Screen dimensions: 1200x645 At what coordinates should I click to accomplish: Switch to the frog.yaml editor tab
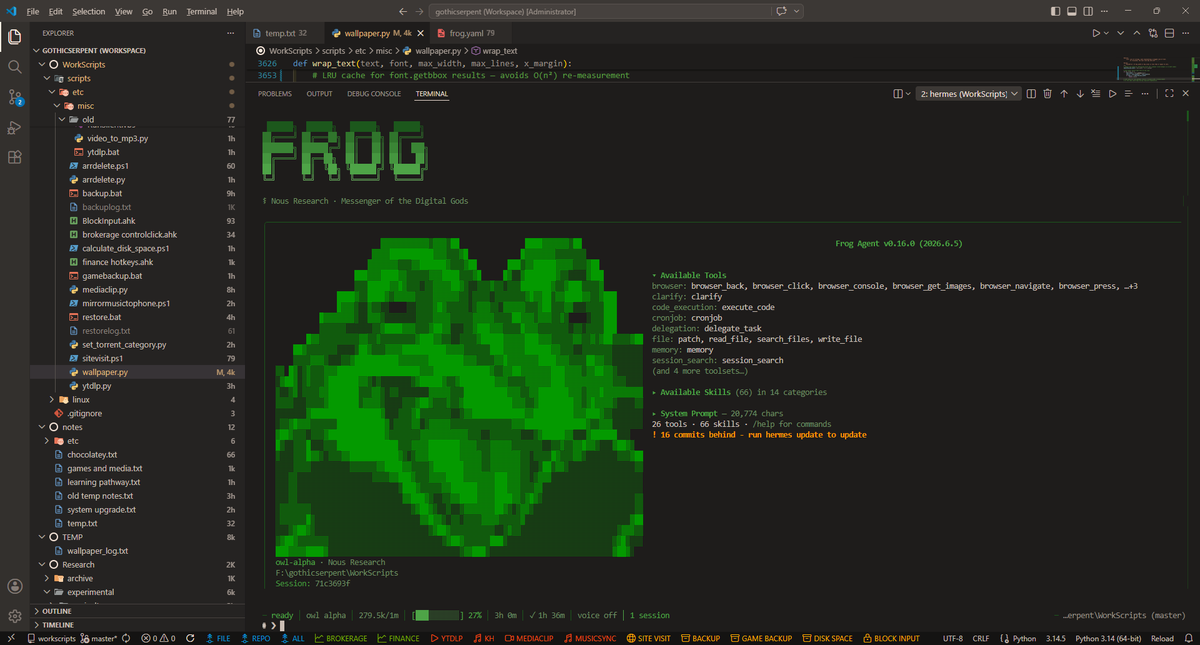pyautogui.click(x=472, y=33)
